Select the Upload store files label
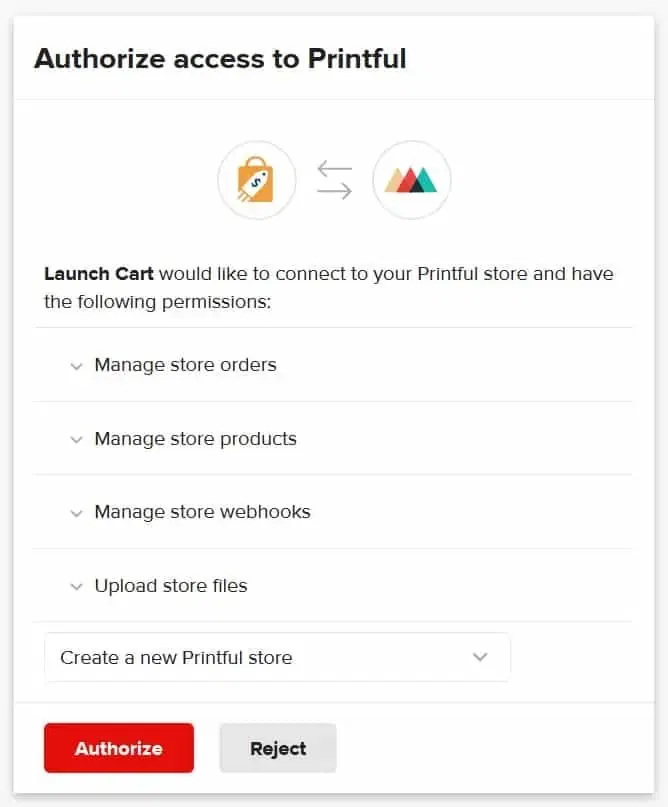The height and width of the screenshot is (807, 668). pyautogui.click(x=170, y=586)
